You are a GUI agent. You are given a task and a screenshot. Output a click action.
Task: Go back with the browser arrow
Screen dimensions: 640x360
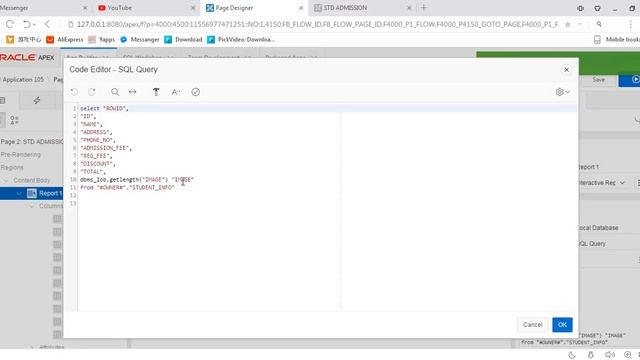coord(47,24)
